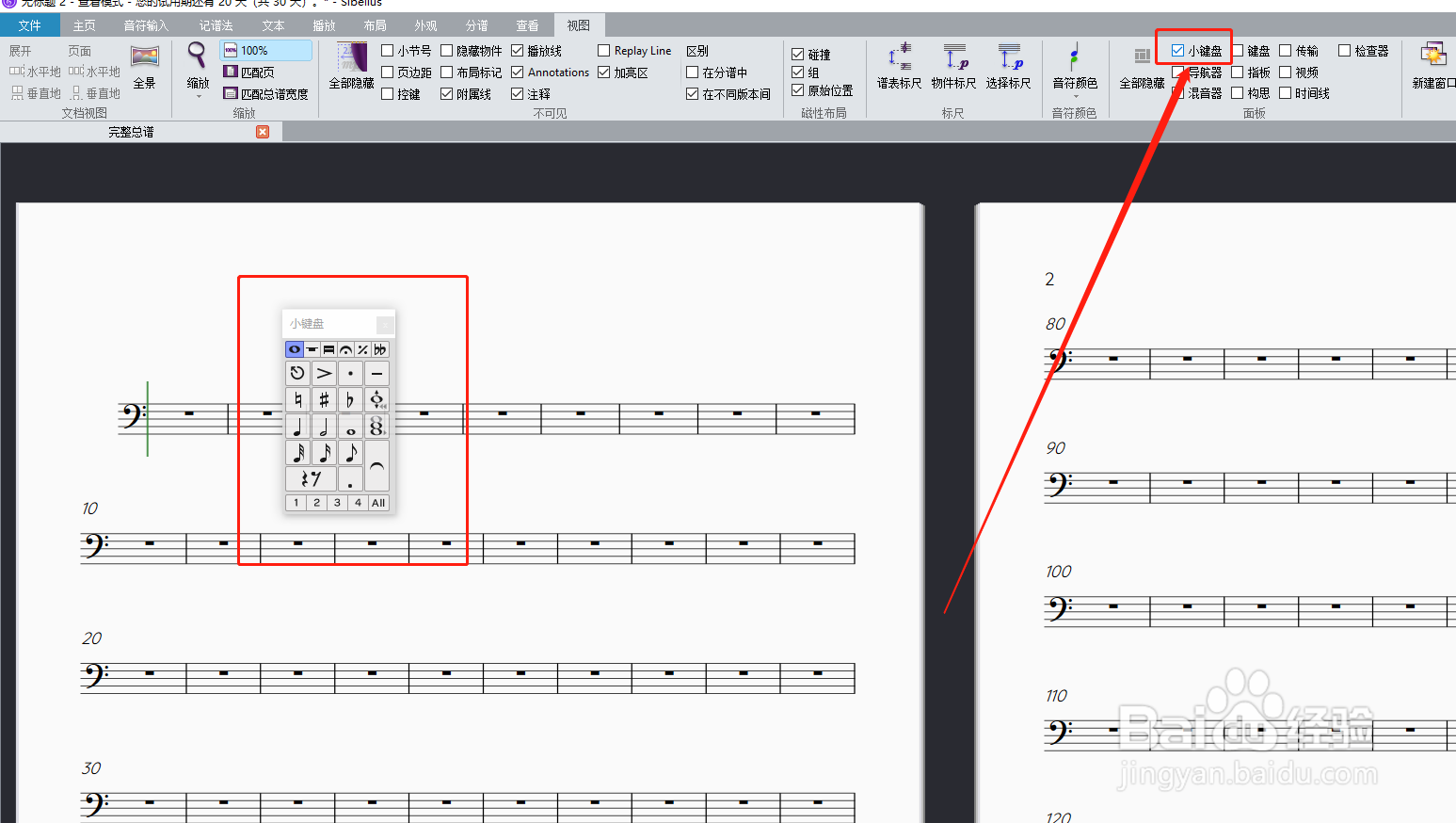Open the 音符输入 Note Input tab
This screenshot has height=823, width=1456.
click(146, 25)
